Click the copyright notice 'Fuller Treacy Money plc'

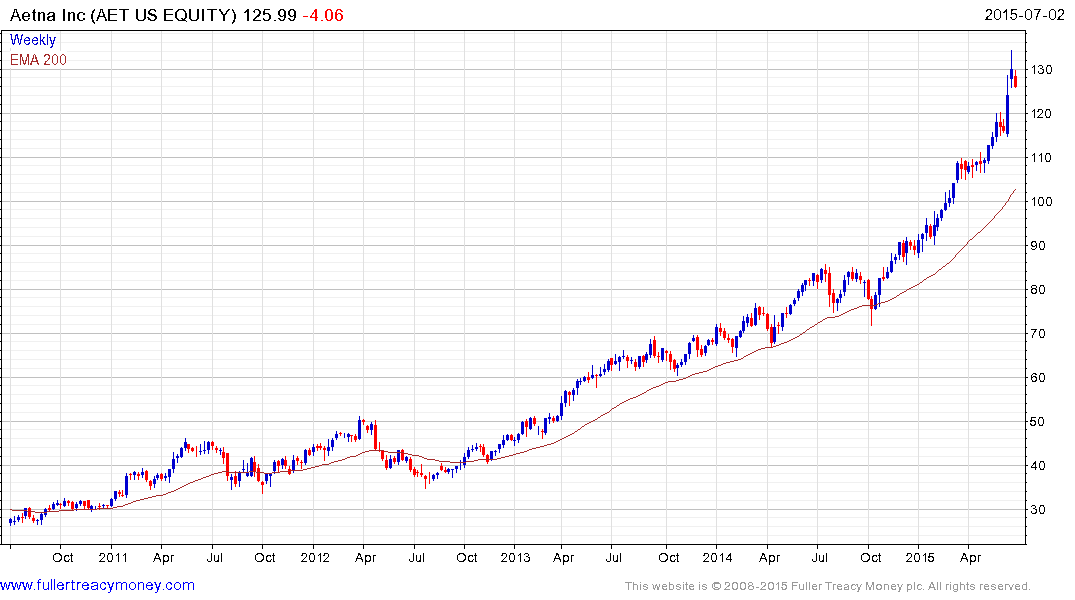tap(856, 586)
